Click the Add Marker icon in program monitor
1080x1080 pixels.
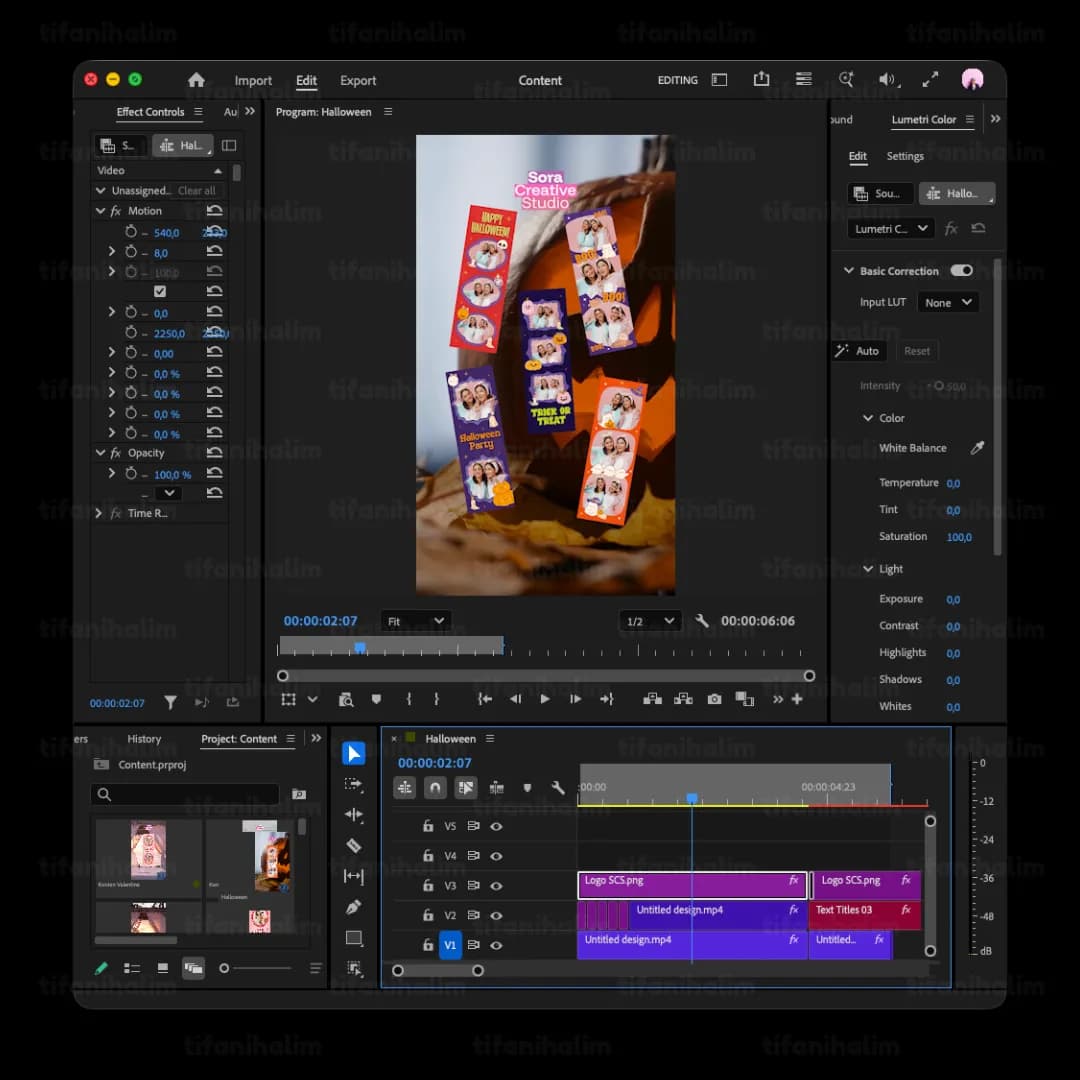(x=376, y=699)
